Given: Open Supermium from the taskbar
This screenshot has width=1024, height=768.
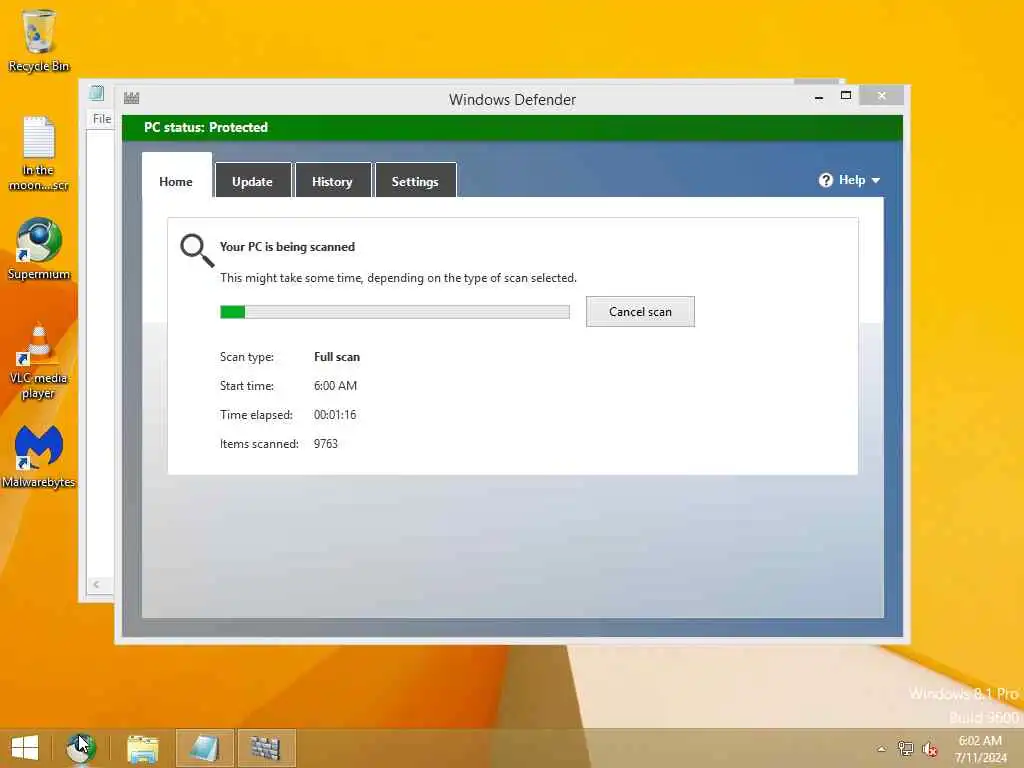Looking at the screenshot, I should 80,748.
